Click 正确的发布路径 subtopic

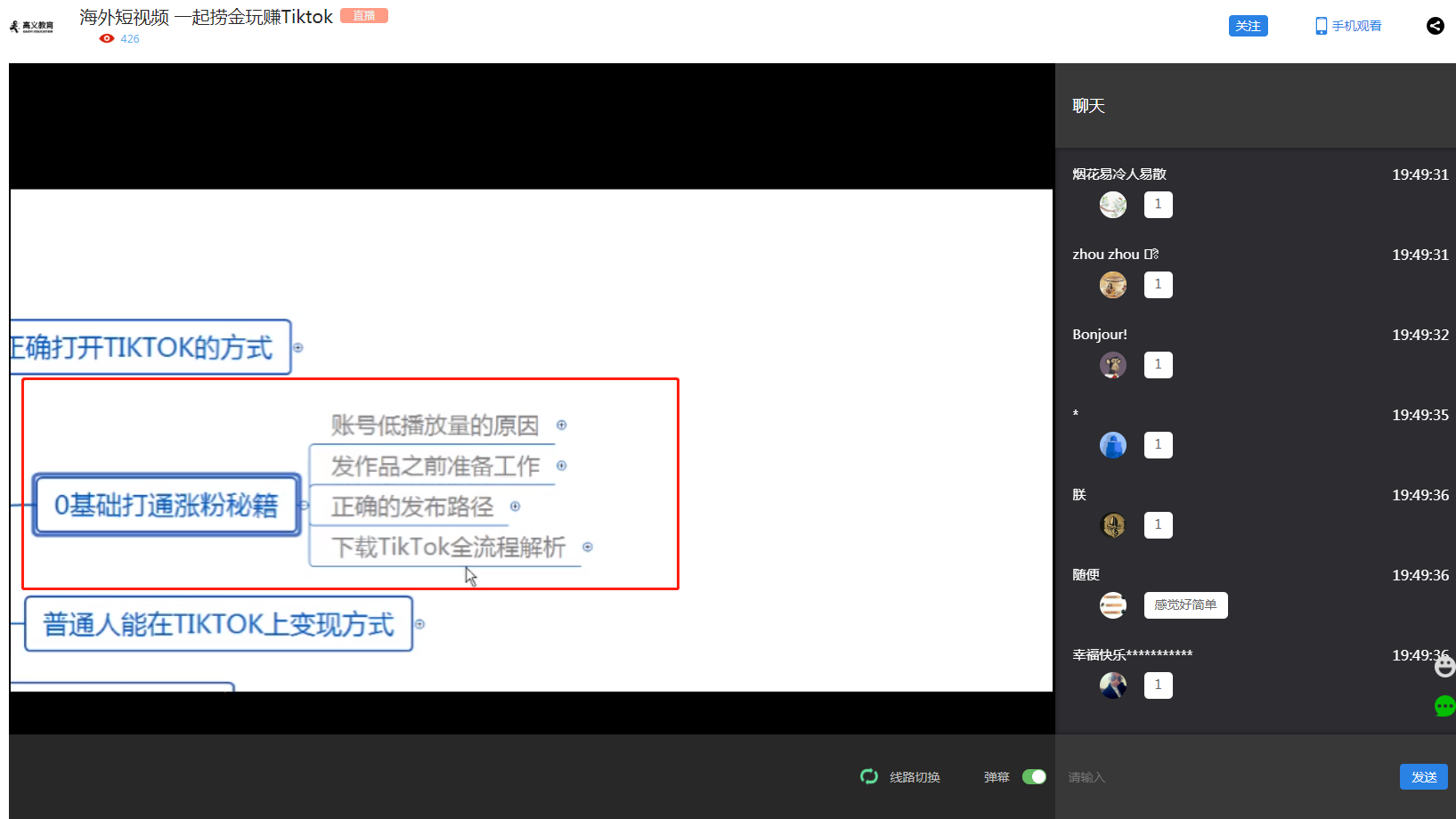412,507
